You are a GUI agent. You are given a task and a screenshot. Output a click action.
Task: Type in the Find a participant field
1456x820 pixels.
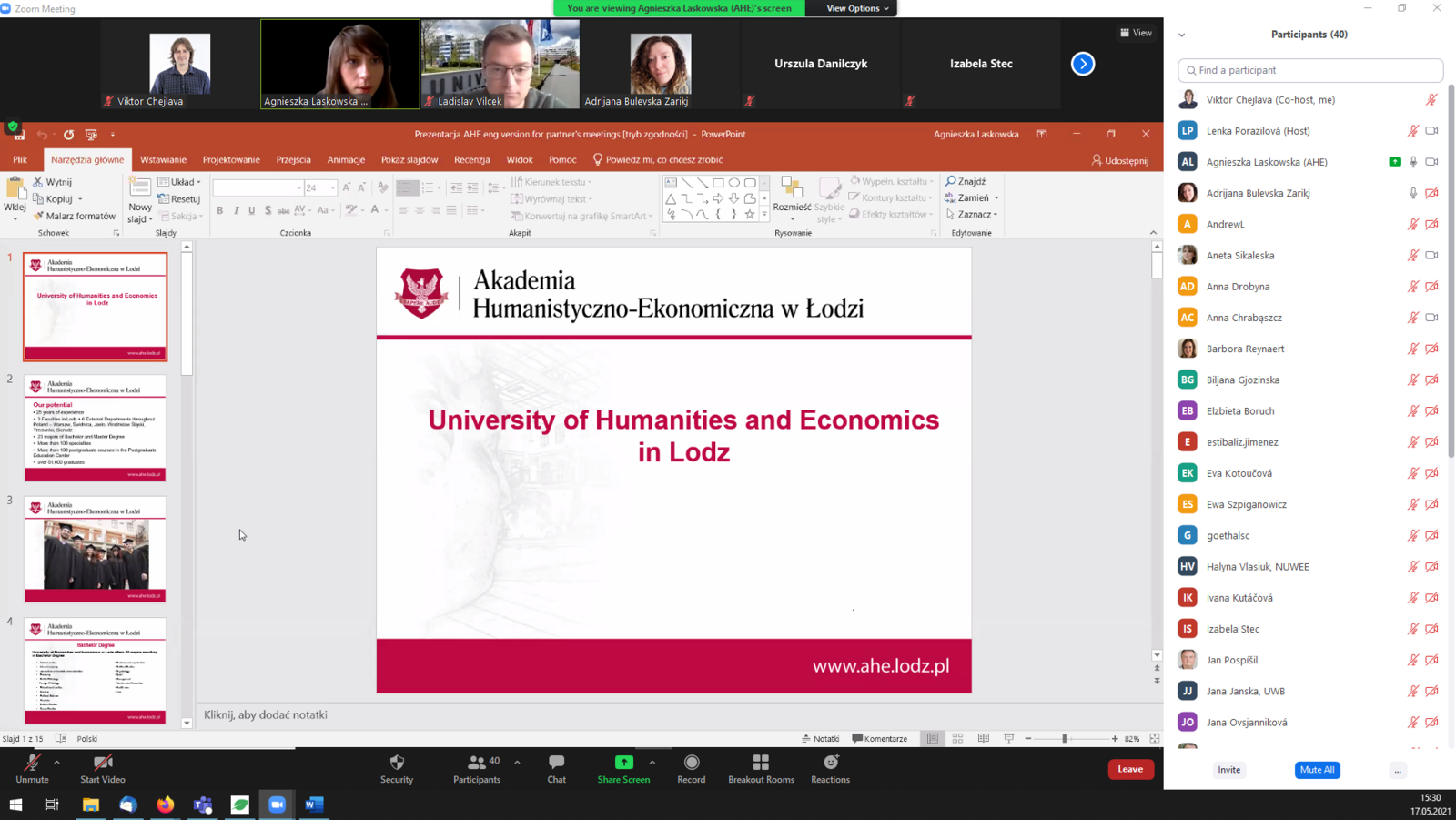[x=1310, y=70]
